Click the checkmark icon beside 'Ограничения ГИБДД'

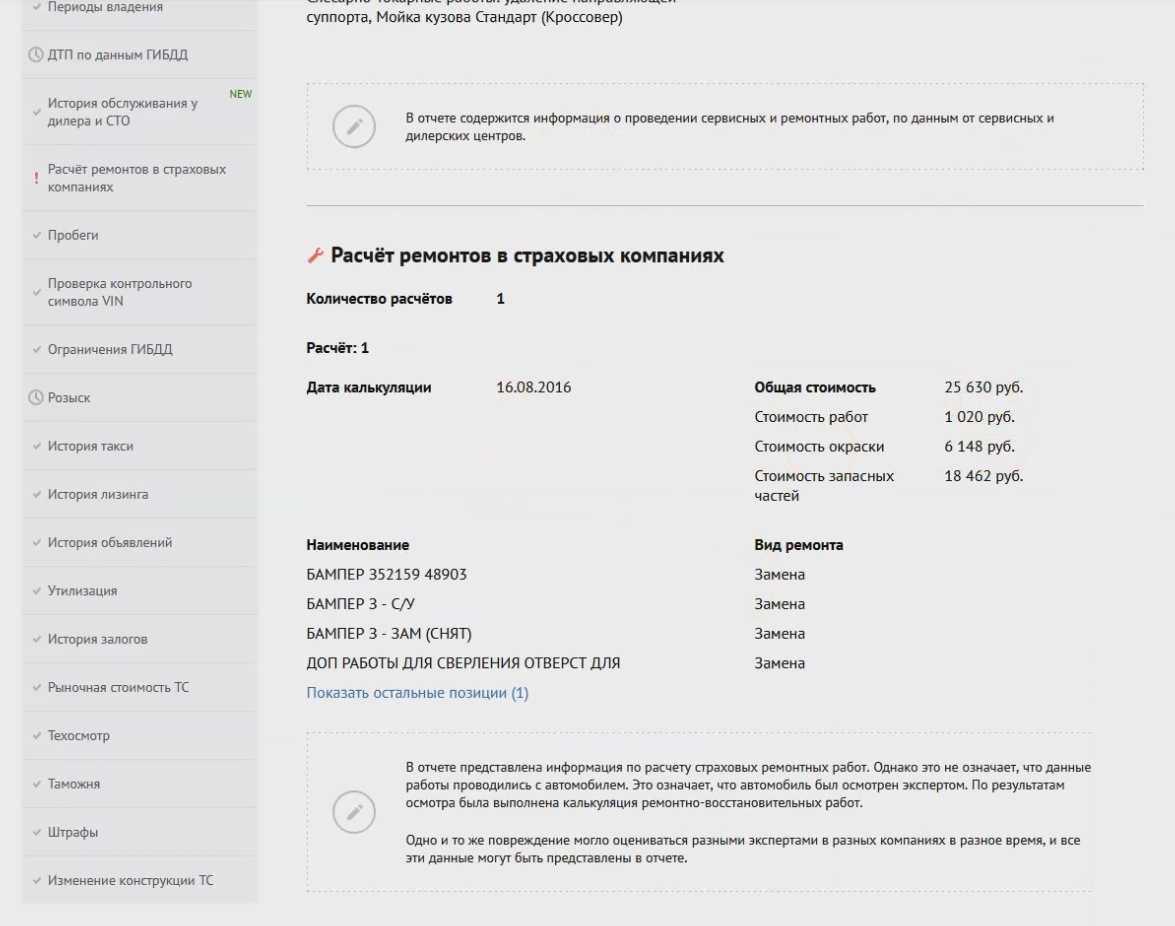click(x=37, y=348)
